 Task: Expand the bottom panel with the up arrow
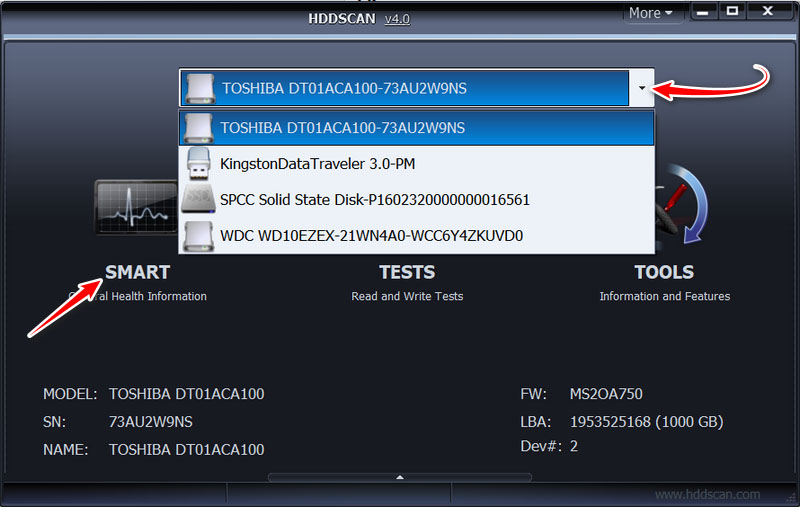pyautogui.click(x=400, y=477)
